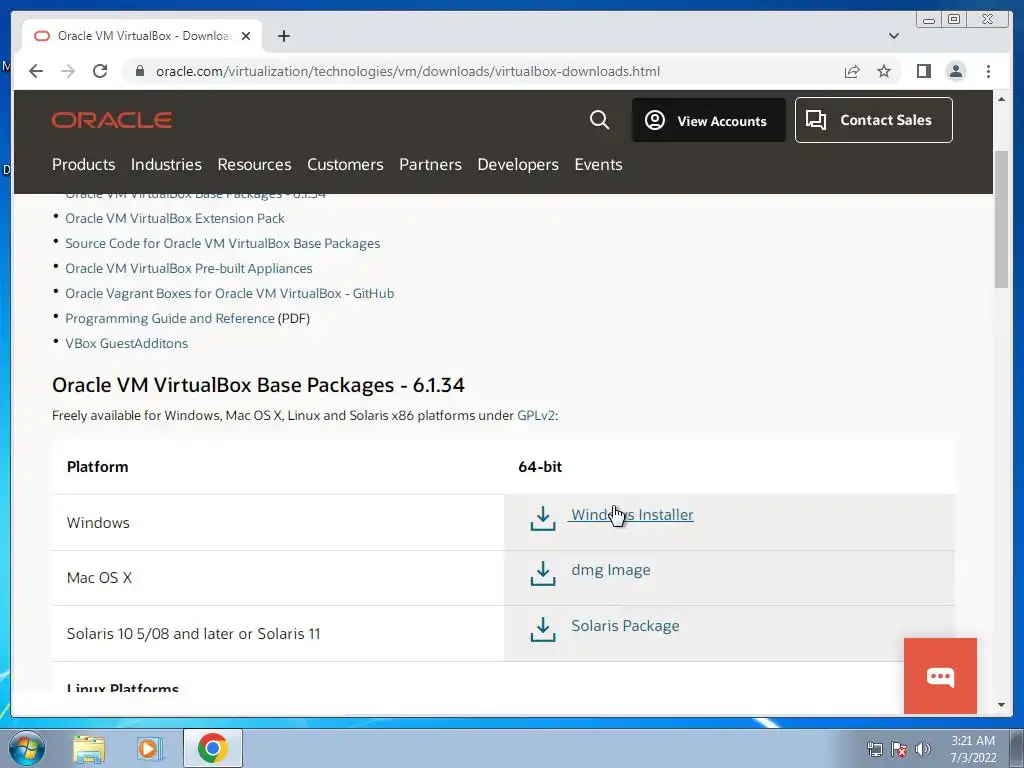Open the red chat widget button
The height and width of the screenshot is (768, 1024).
pos(940,676)
